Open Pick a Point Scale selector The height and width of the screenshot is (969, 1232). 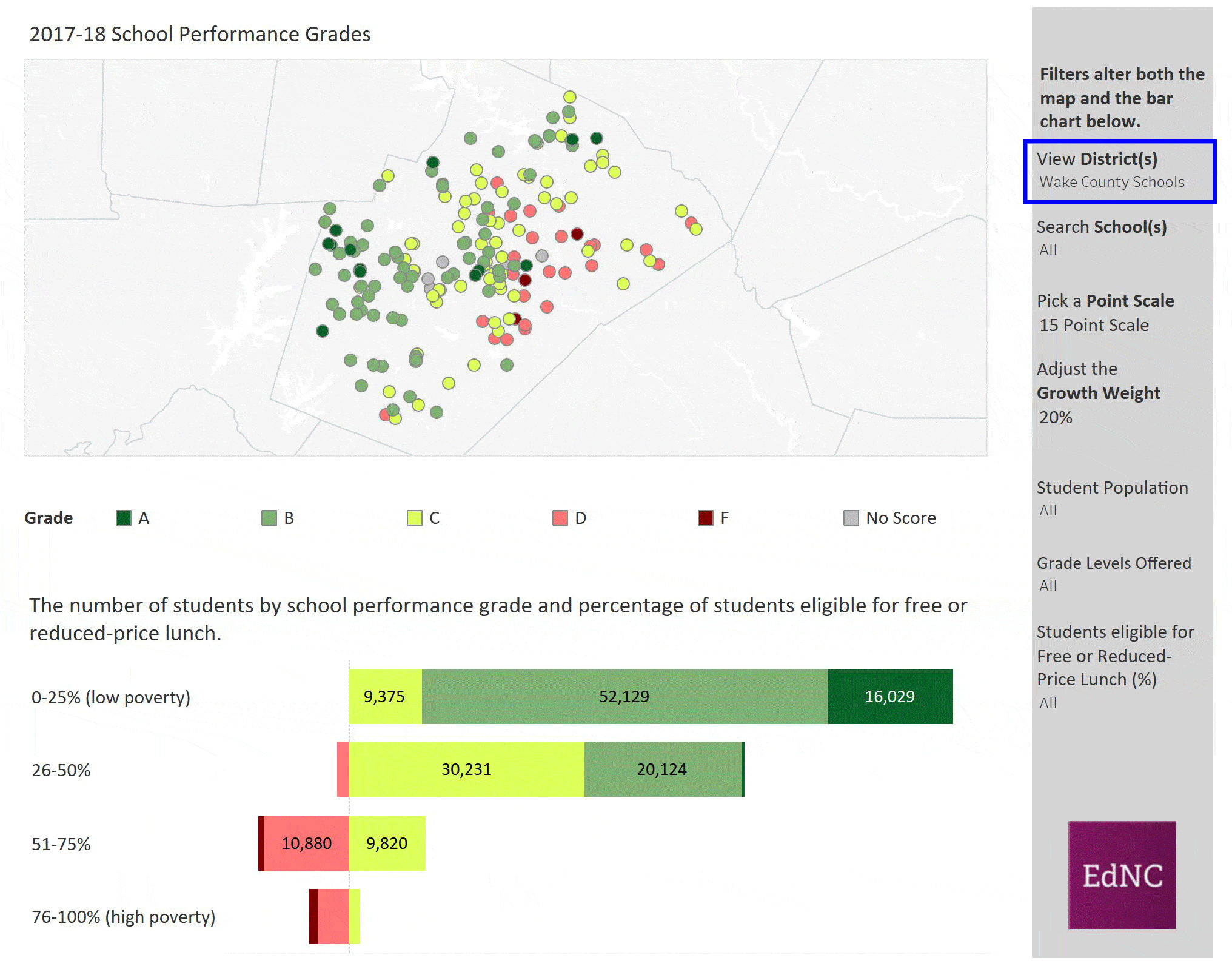pos(1094,325)
